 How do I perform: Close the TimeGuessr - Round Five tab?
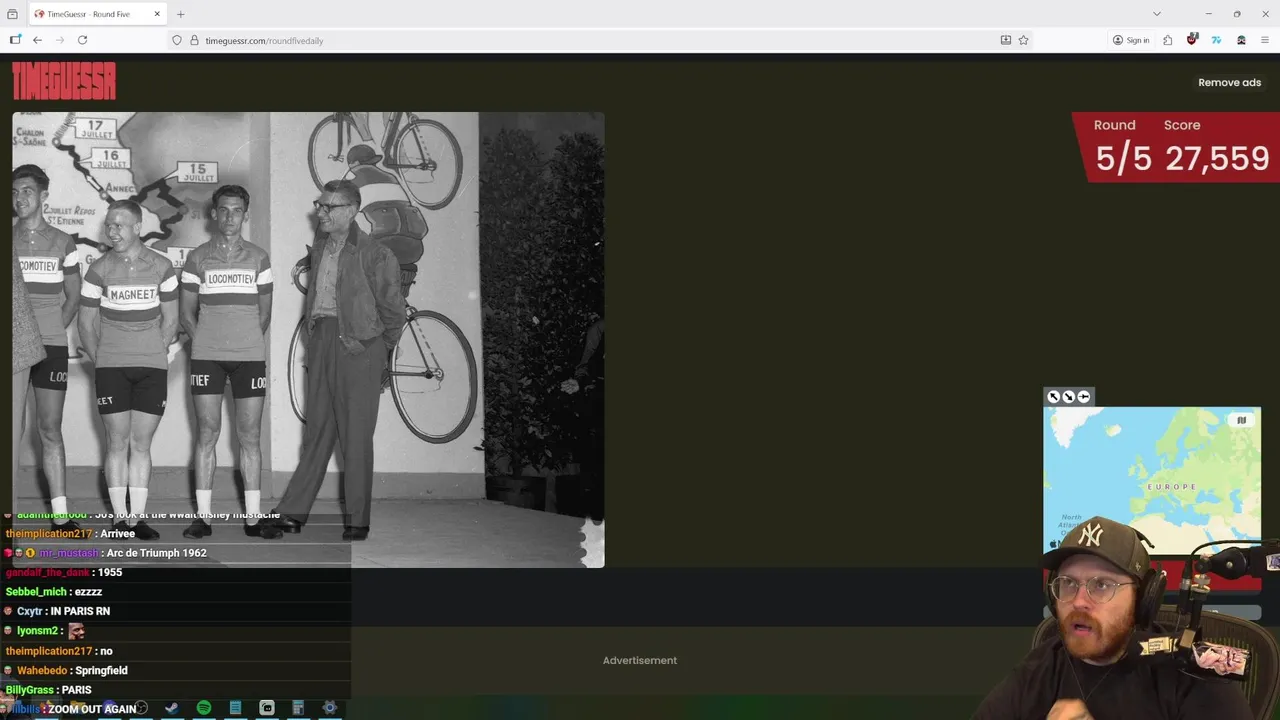pyautogui.click(x=157, y=14)
